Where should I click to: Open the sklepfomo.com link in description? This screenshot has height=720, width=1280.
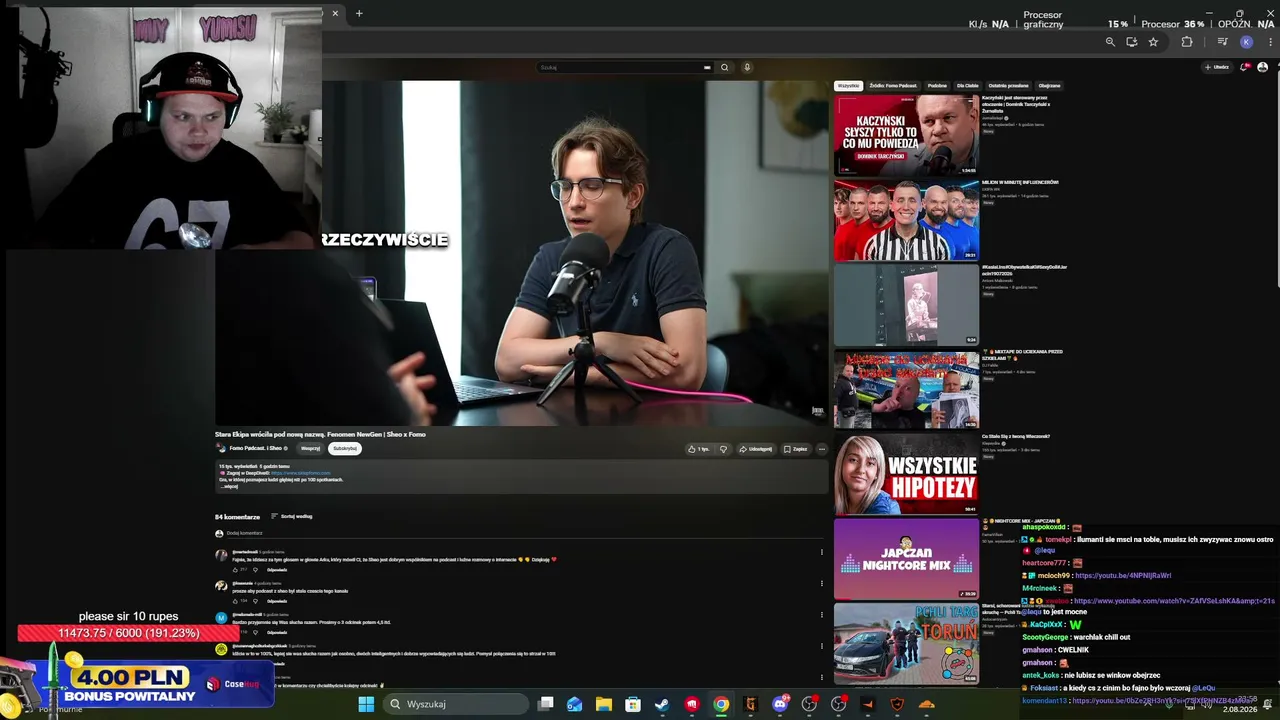(x=300, y=473)
